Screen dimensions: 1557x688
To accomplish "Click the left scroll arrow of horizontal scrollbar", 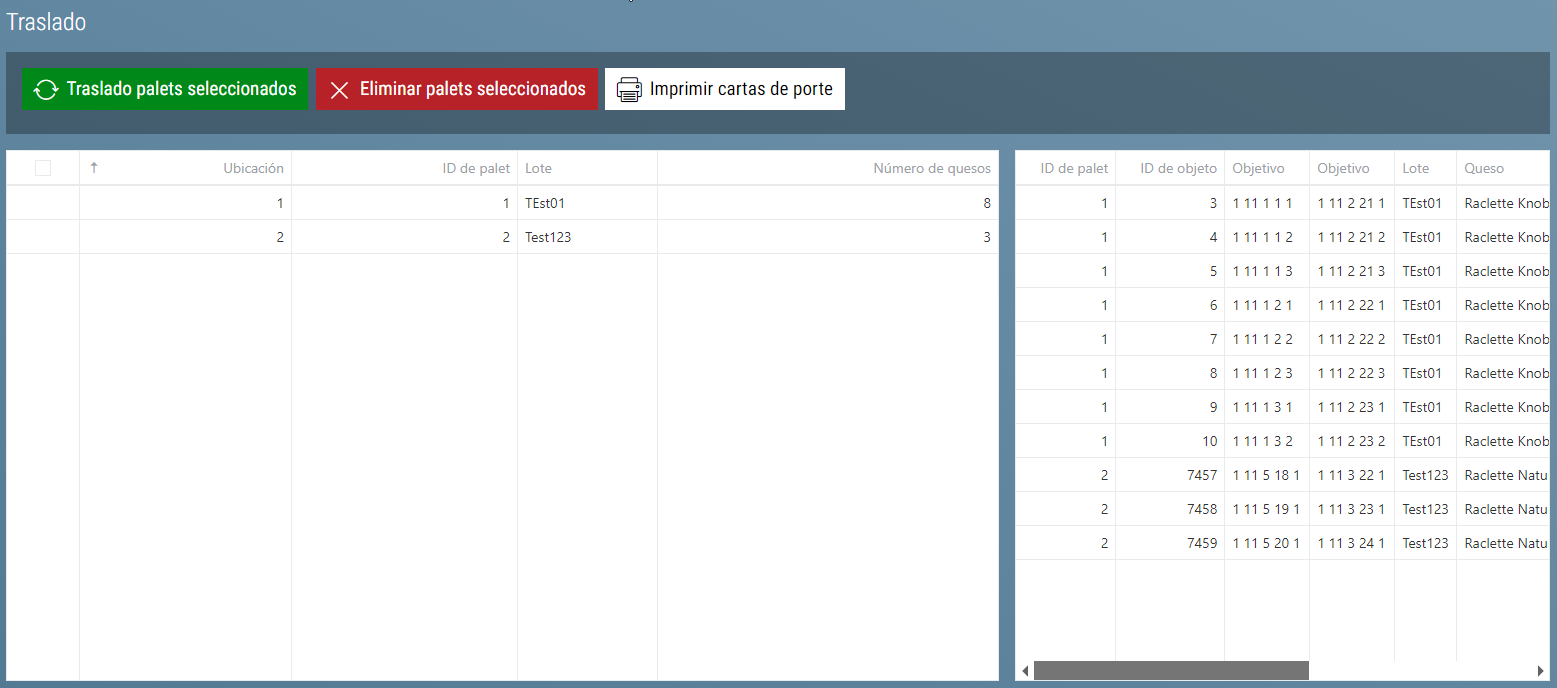I will (x=1024, y=670).
